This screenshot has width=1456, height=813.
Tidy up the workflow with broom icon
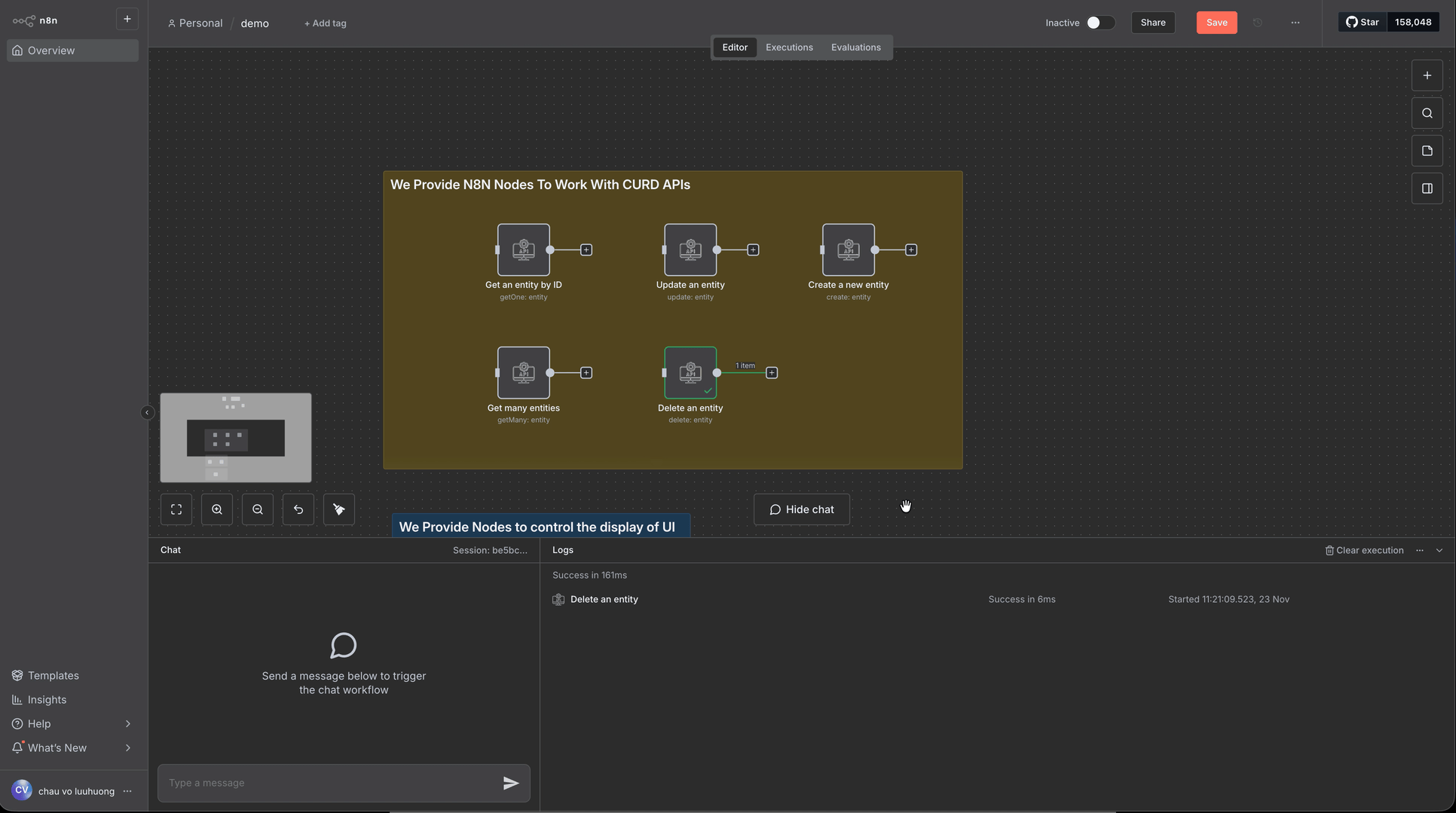click(338, 509)
